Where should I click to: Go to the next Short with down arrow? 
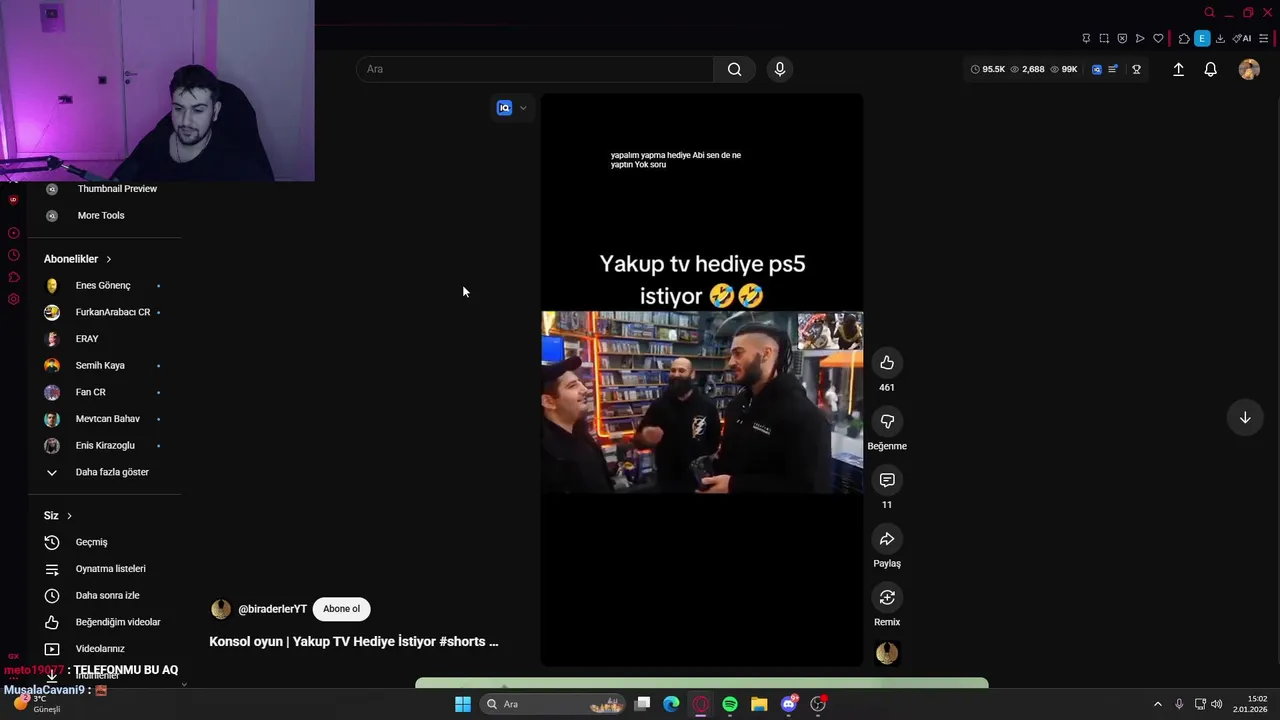click(1245, 418)
